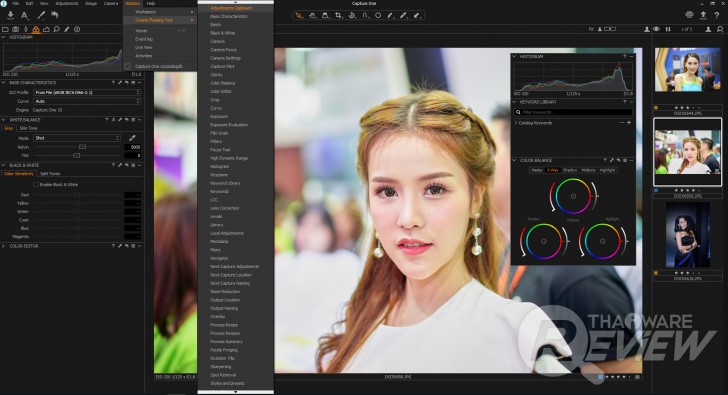728x395 pixels.
Task: Click the Kelvin value field 5000
Action: [132, 147]
